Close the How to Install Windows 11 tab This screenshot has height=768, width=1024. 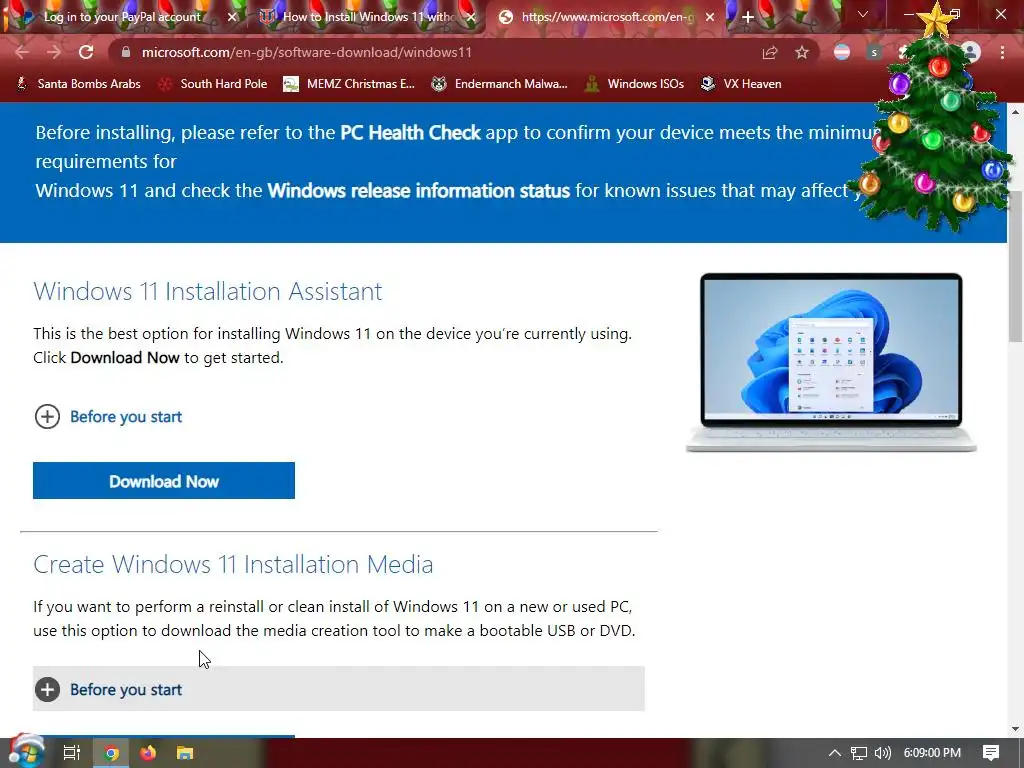(x=471, y=17)
